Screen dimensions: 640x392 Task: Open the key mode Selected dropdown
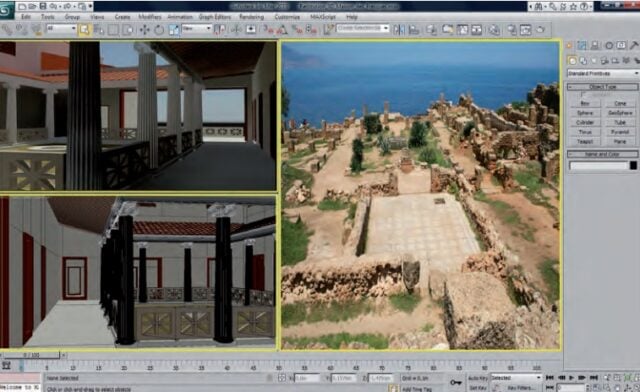(516, 378)
